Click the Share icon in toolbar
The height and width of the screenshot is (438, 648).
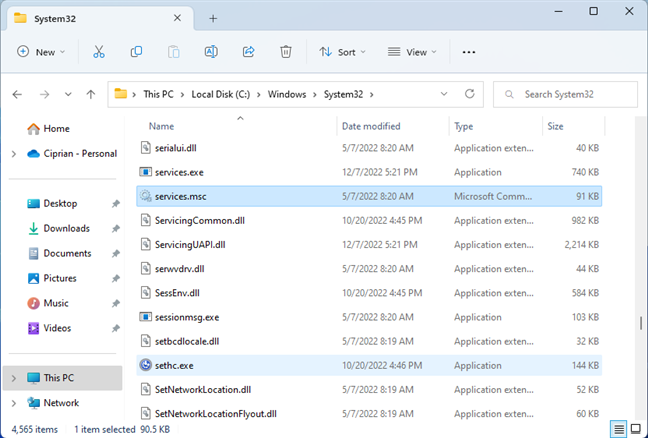point(248,52)
